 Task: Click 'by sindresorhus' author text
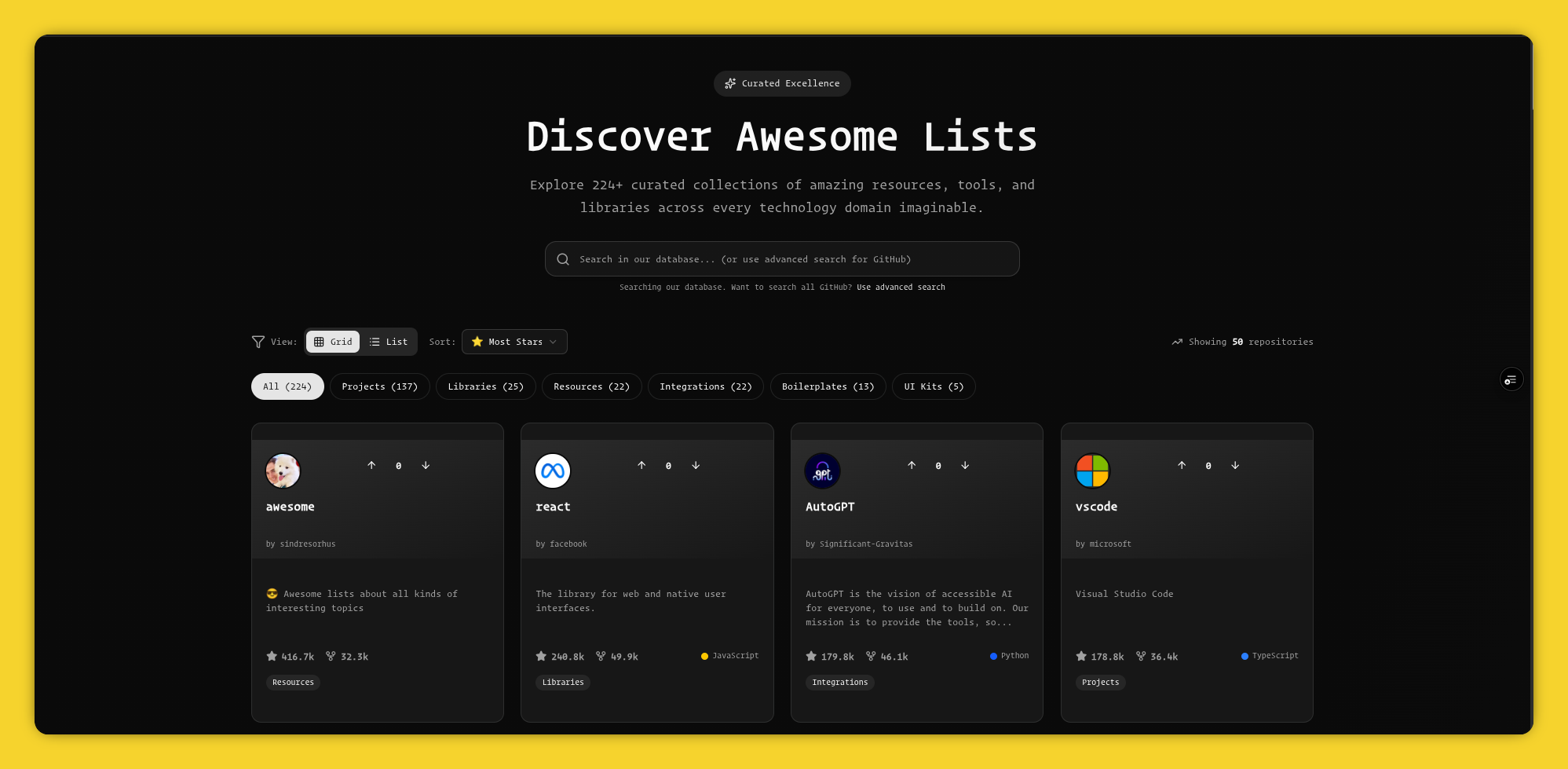point(301,544)
